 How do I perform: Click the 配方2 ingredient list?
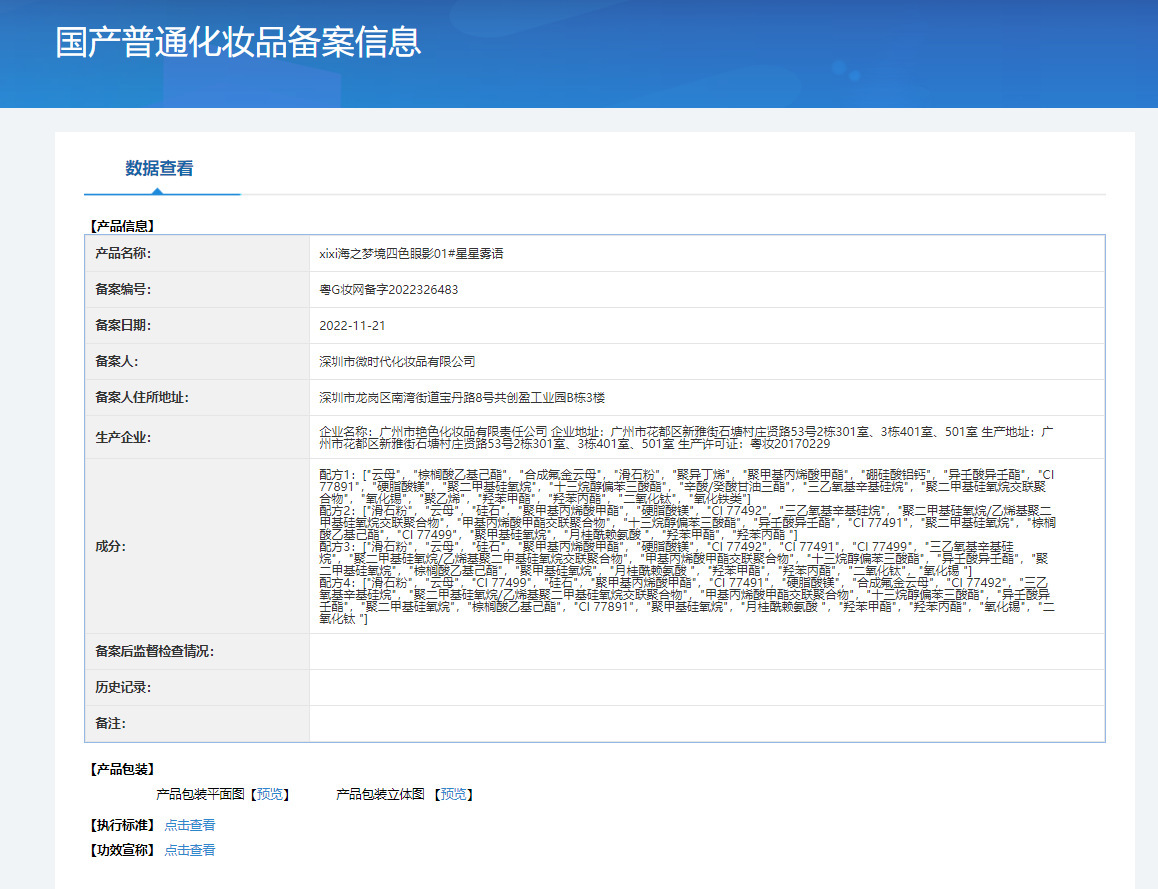pyautogui.click(x=687, y=523)
